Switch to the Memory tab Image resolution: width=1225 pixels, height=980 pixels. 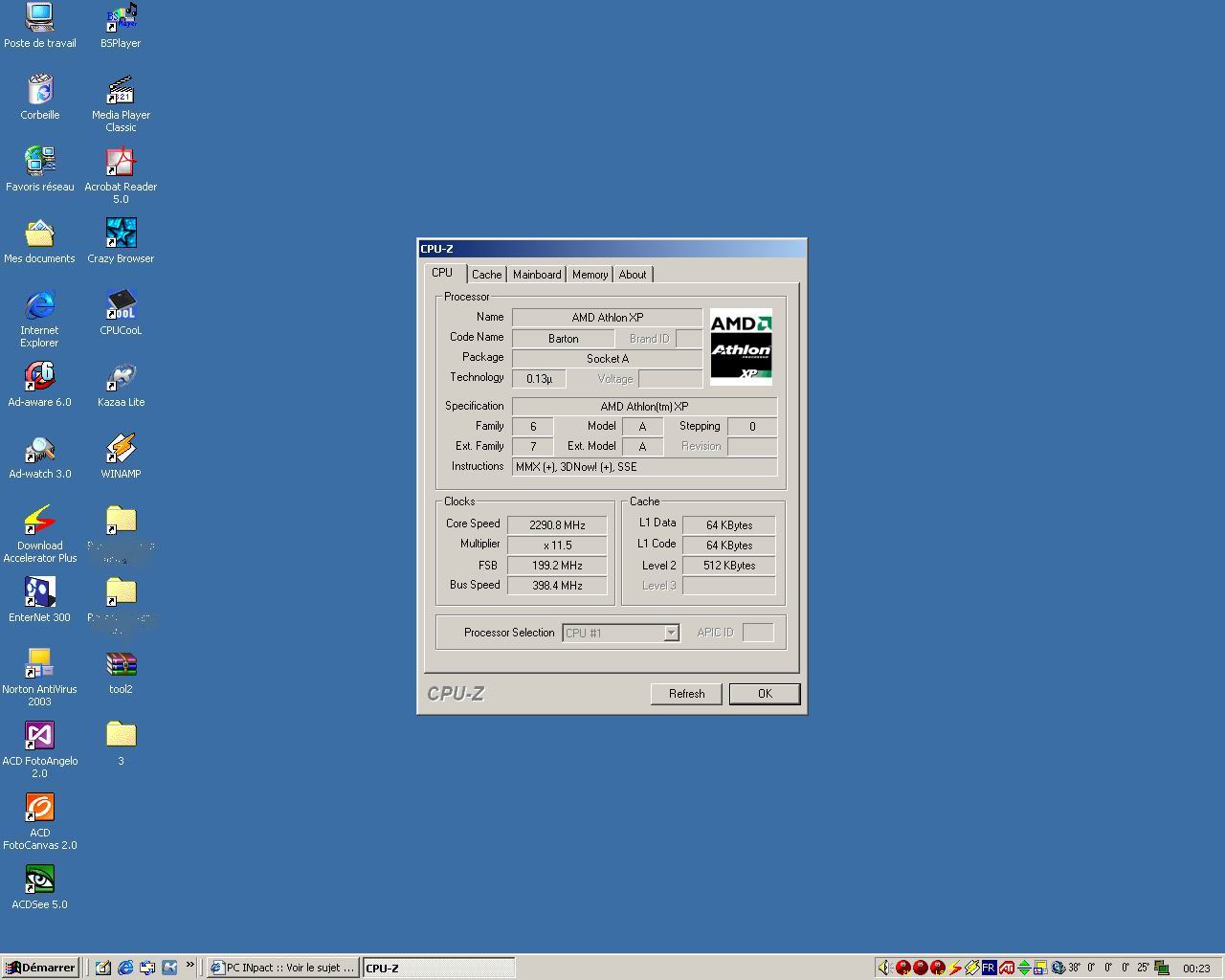click(590, 275)
